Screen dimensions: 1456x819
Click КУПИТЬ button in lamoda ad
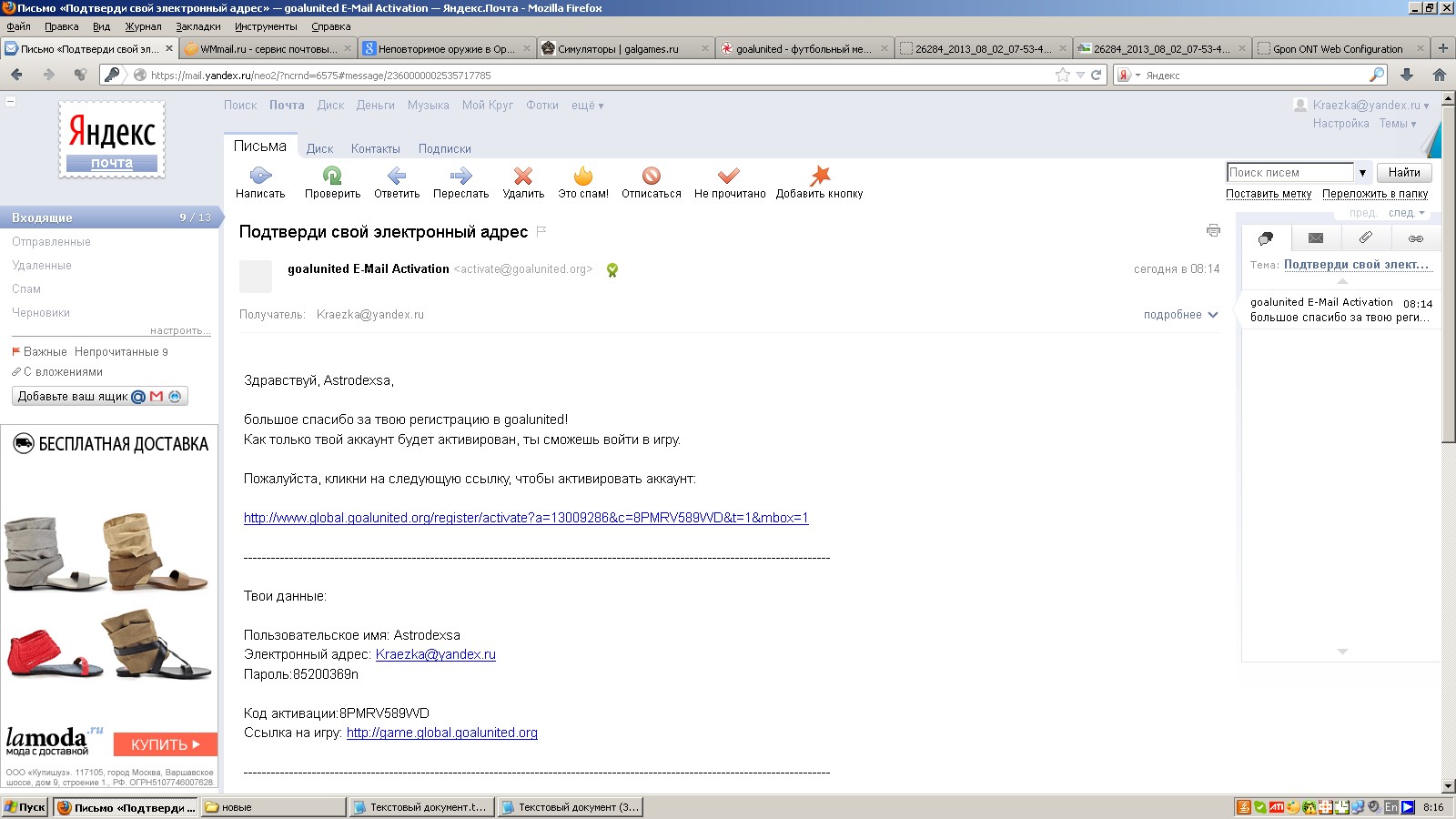tap(166, 744)
